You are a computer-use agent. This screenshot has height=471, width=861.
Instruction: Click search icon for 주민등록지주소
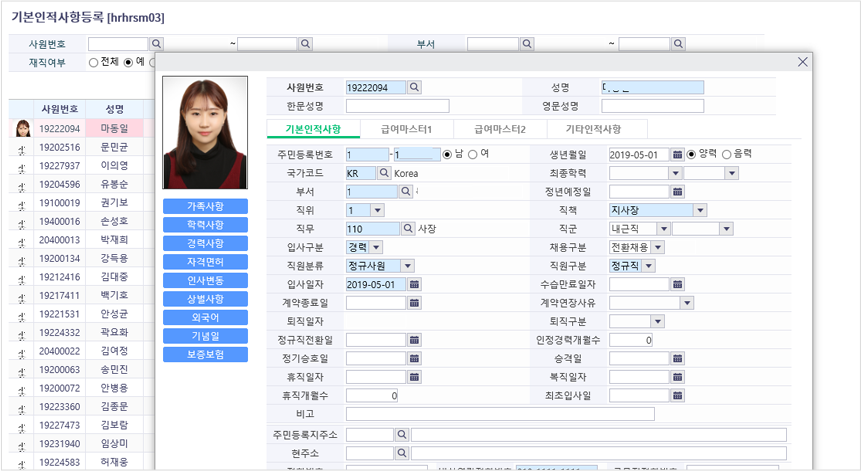(x=402, y=435)
